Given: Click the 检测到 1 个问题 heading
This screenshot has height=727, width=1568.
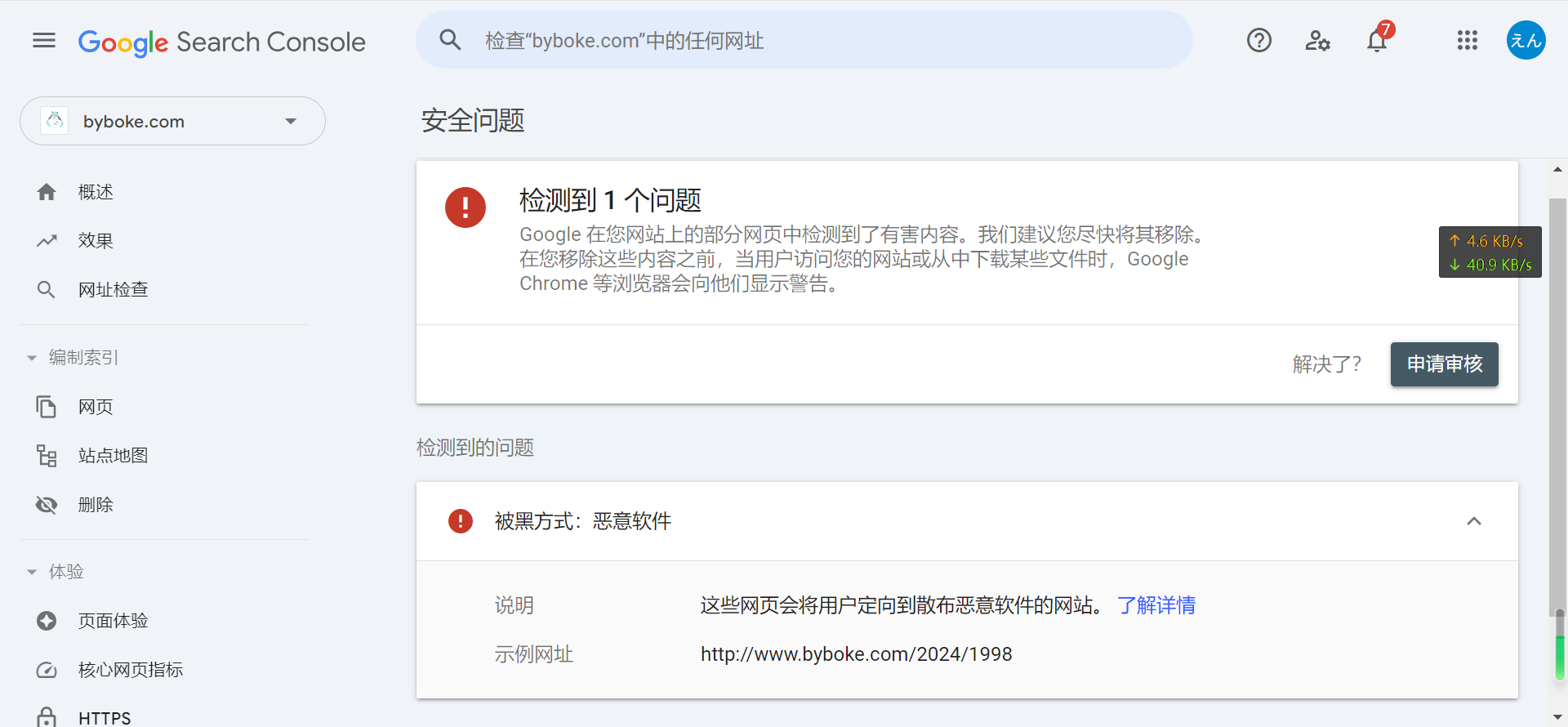Looking at the screenshot, I should (611, 200).
